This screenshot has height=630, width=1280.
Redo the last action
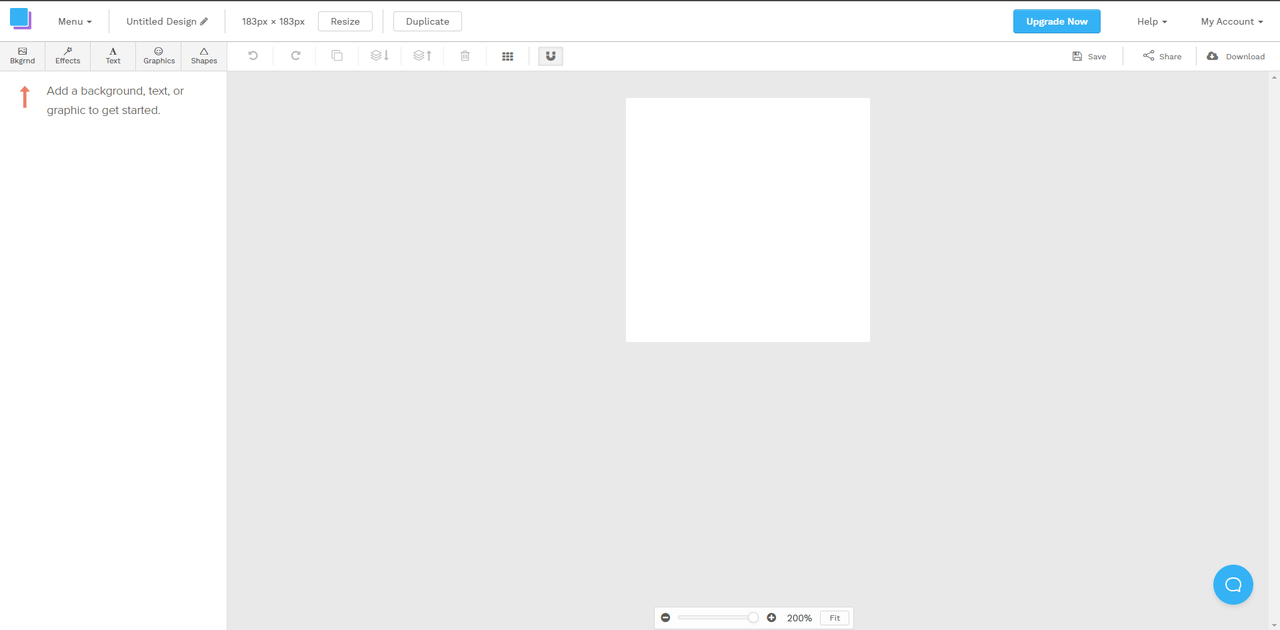click(x=295, y=56)
